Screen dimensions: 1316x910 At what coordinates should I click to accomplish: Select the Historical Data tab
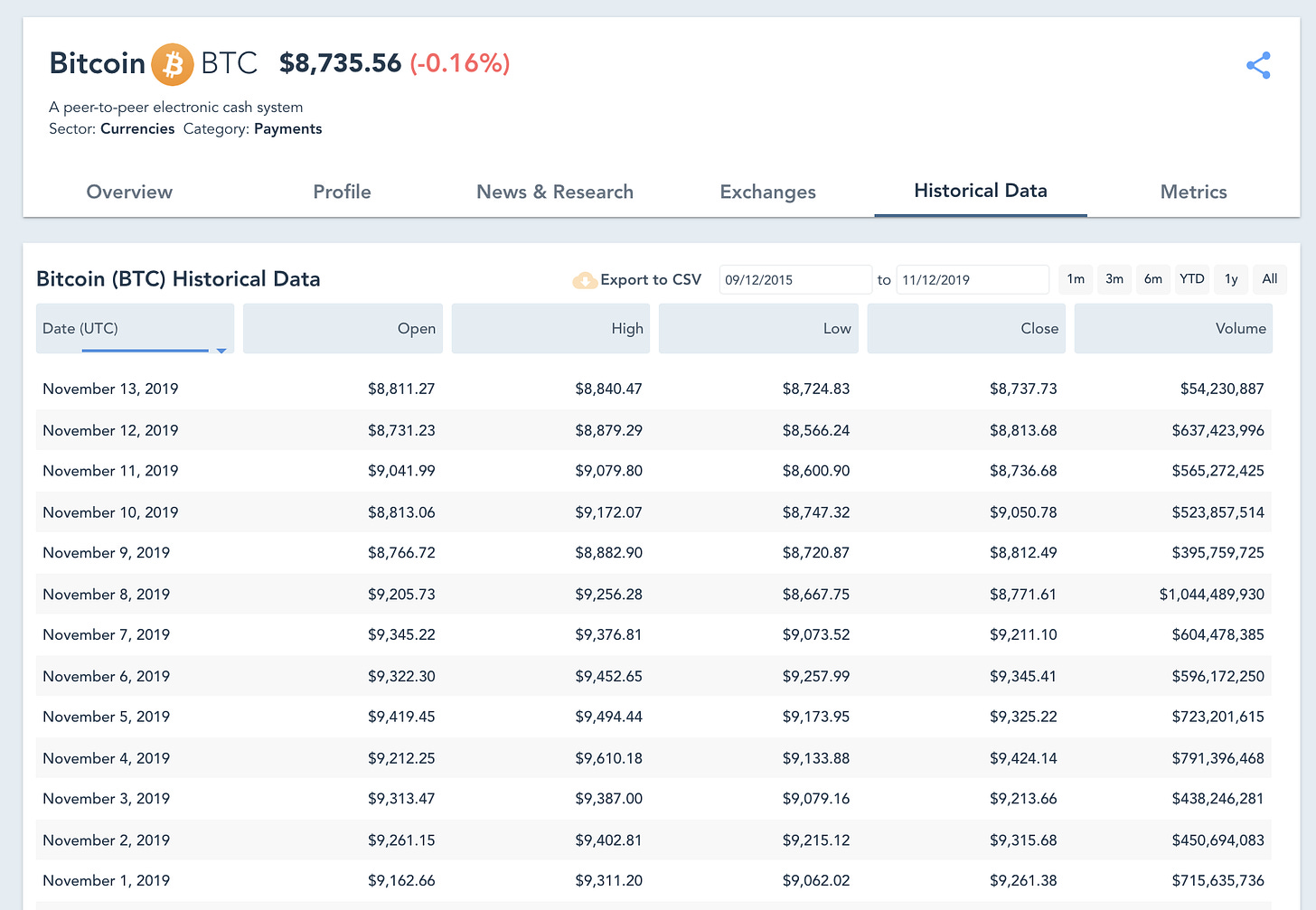981,191
